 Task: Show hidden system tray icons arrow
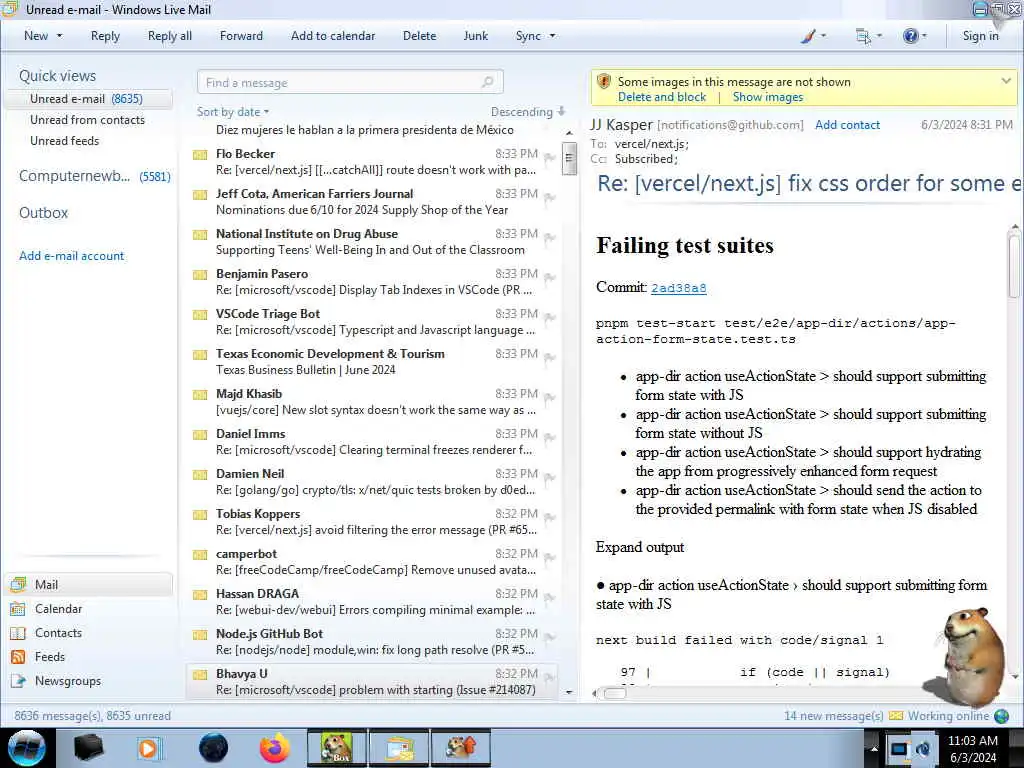(874, 748)
